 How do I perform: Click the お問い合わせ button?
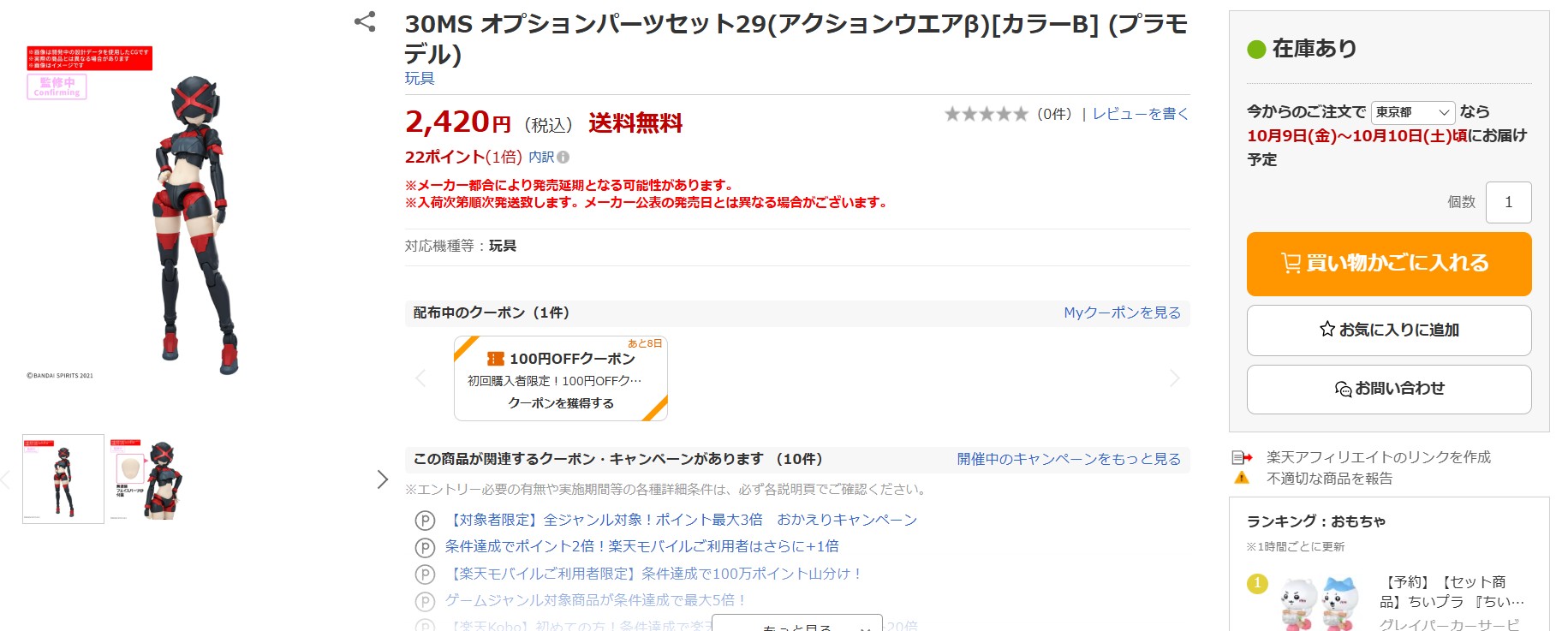tap(1389, 390)
